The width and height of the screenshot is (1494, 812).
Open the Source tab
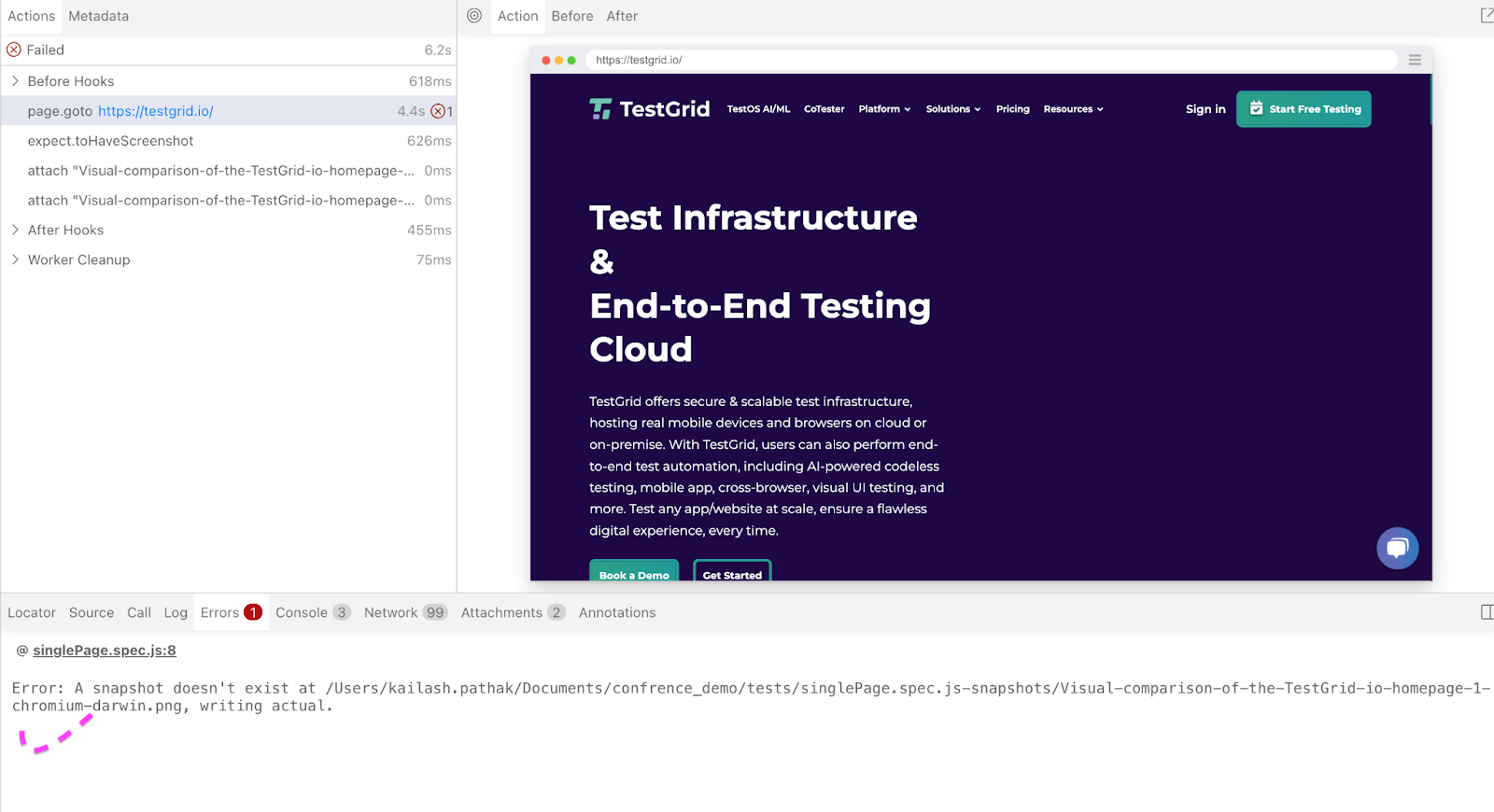(92, 612)
